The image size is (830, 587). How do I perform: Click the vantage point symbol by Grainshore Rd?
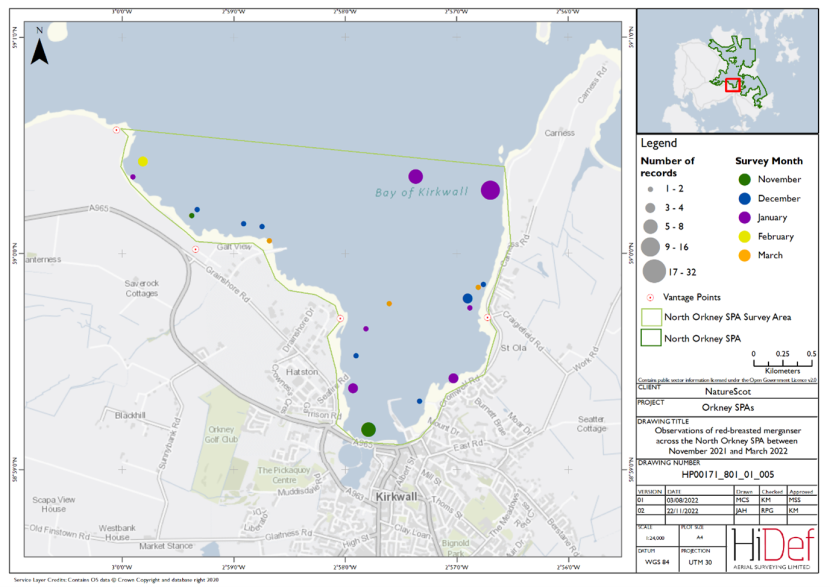(195, 249)
